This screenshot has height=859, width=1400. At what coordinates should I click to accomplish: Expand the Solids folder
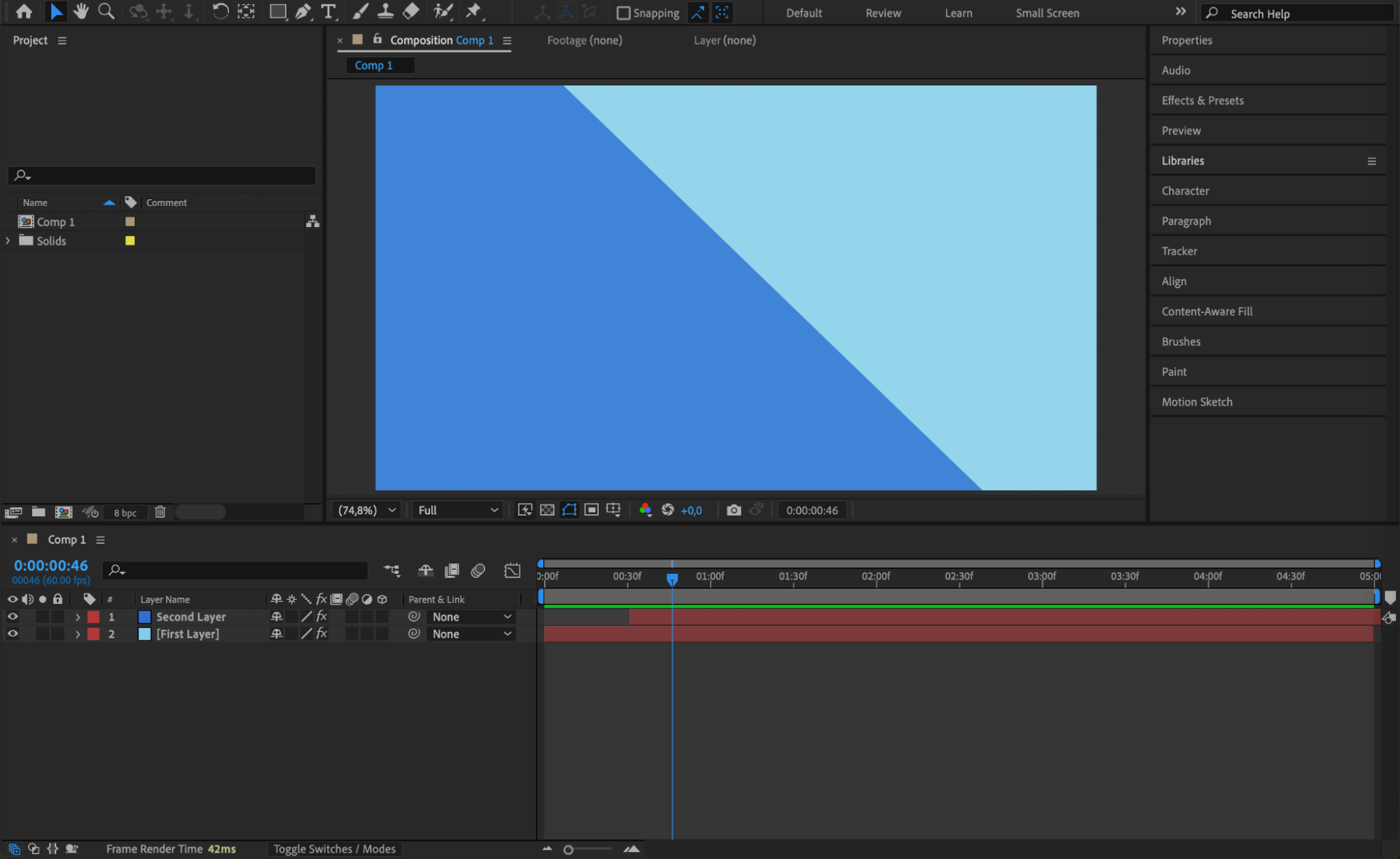(8, 240)
